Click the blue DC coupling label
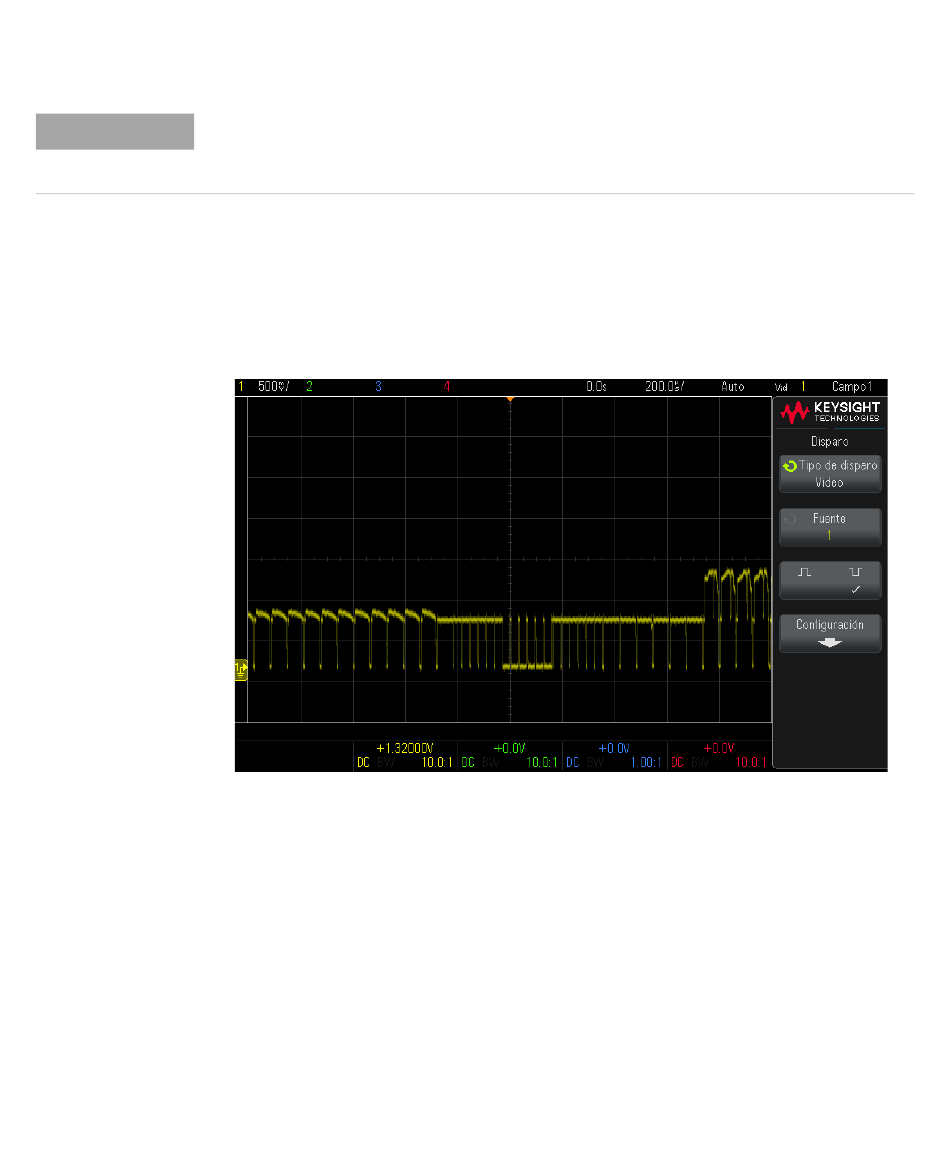The image size is (950, 1165). click(573, 762)
